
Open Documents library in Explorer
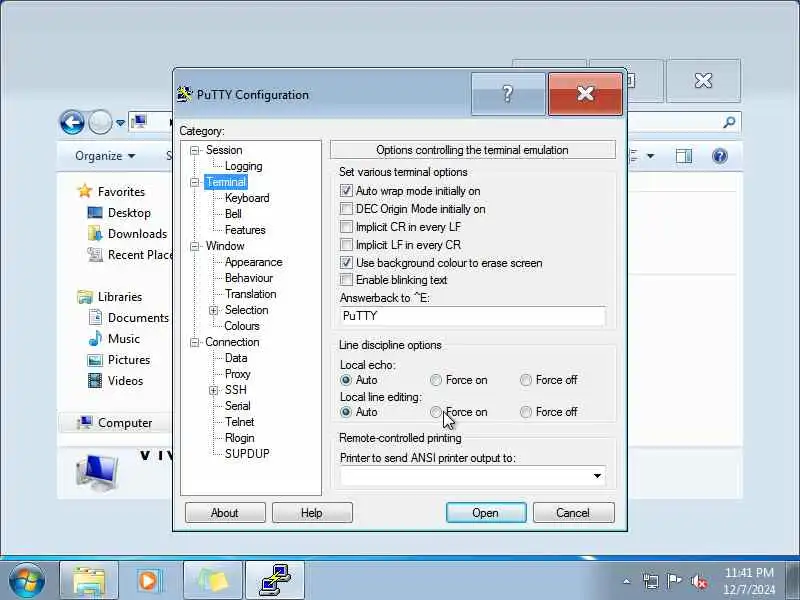coord(138,317)
